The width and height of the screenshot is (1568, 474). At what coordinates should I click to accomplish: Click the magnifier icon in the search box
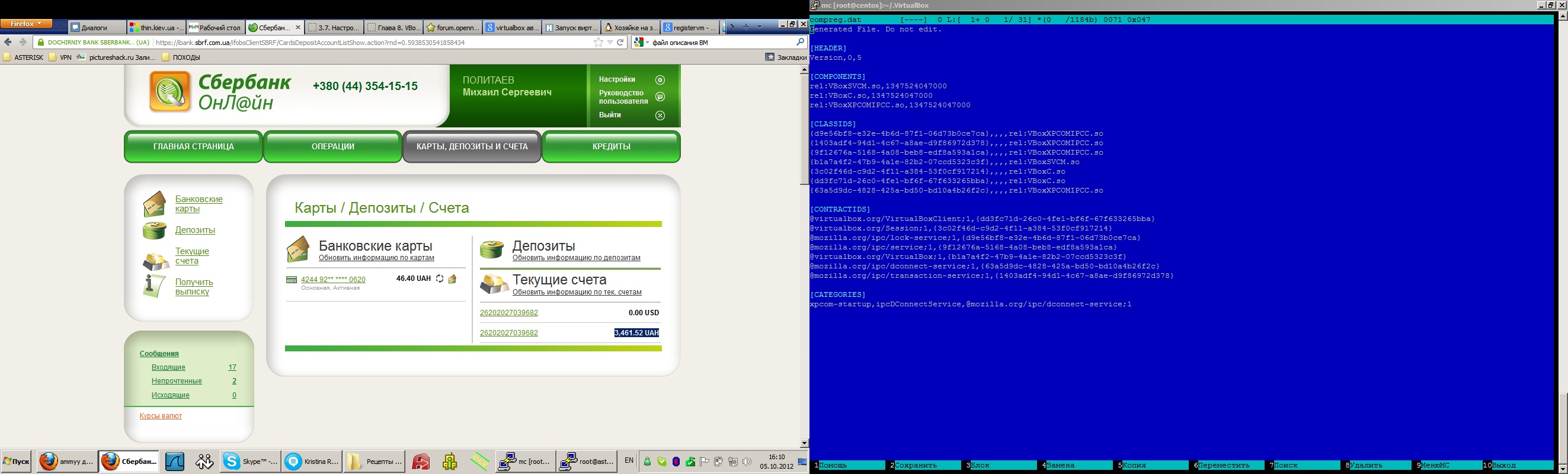(x=800, y=43)
